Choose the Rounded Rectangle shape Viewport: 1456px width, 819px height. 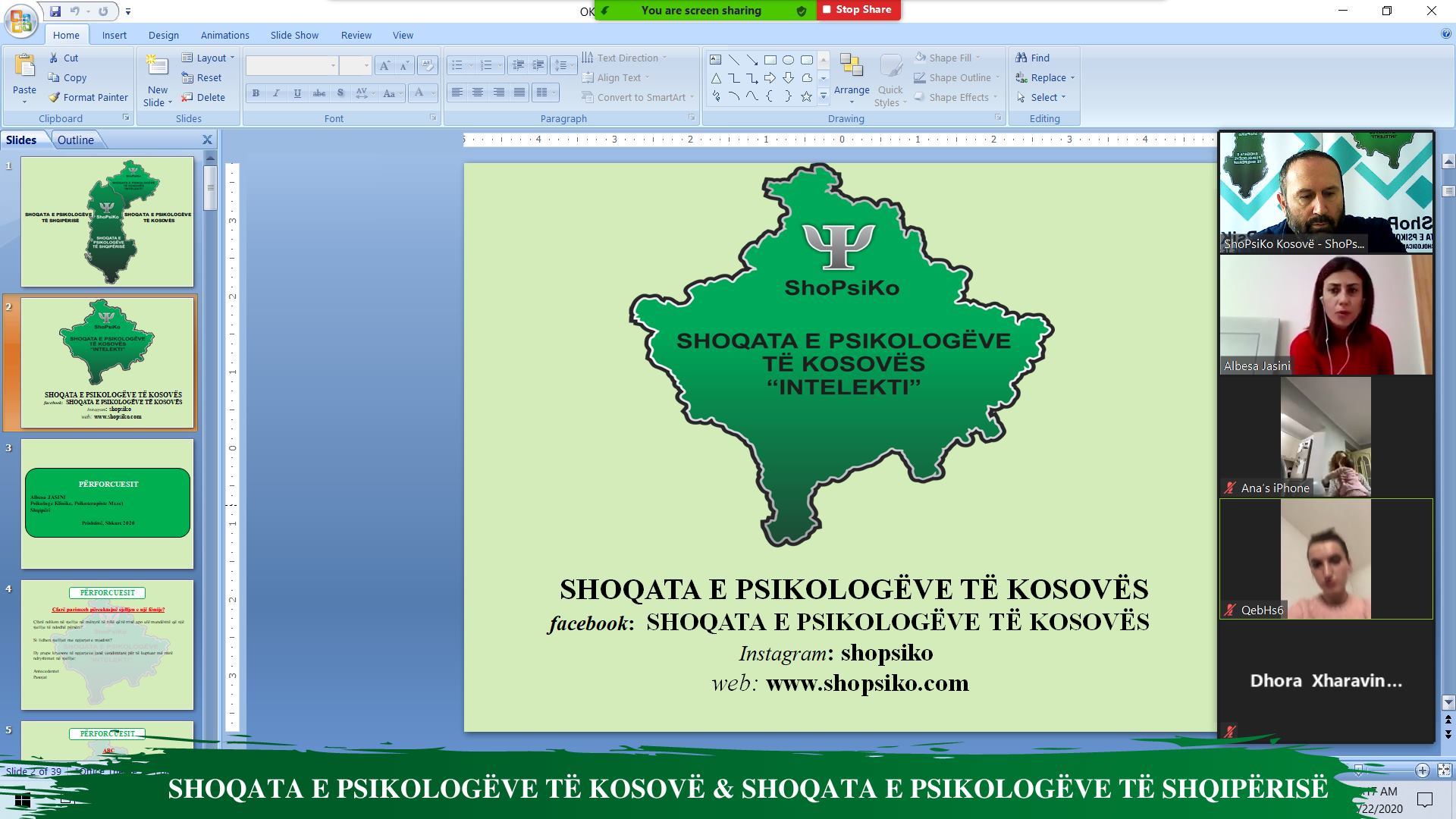806,59
